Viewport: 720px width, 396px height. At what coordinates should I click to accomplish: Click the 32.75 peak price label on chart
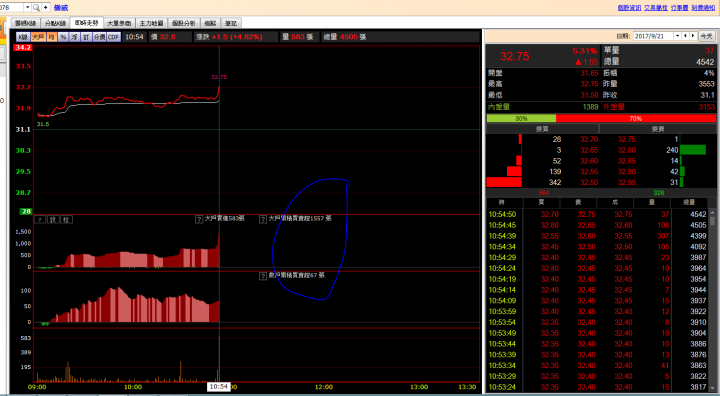tap(219, 77)
